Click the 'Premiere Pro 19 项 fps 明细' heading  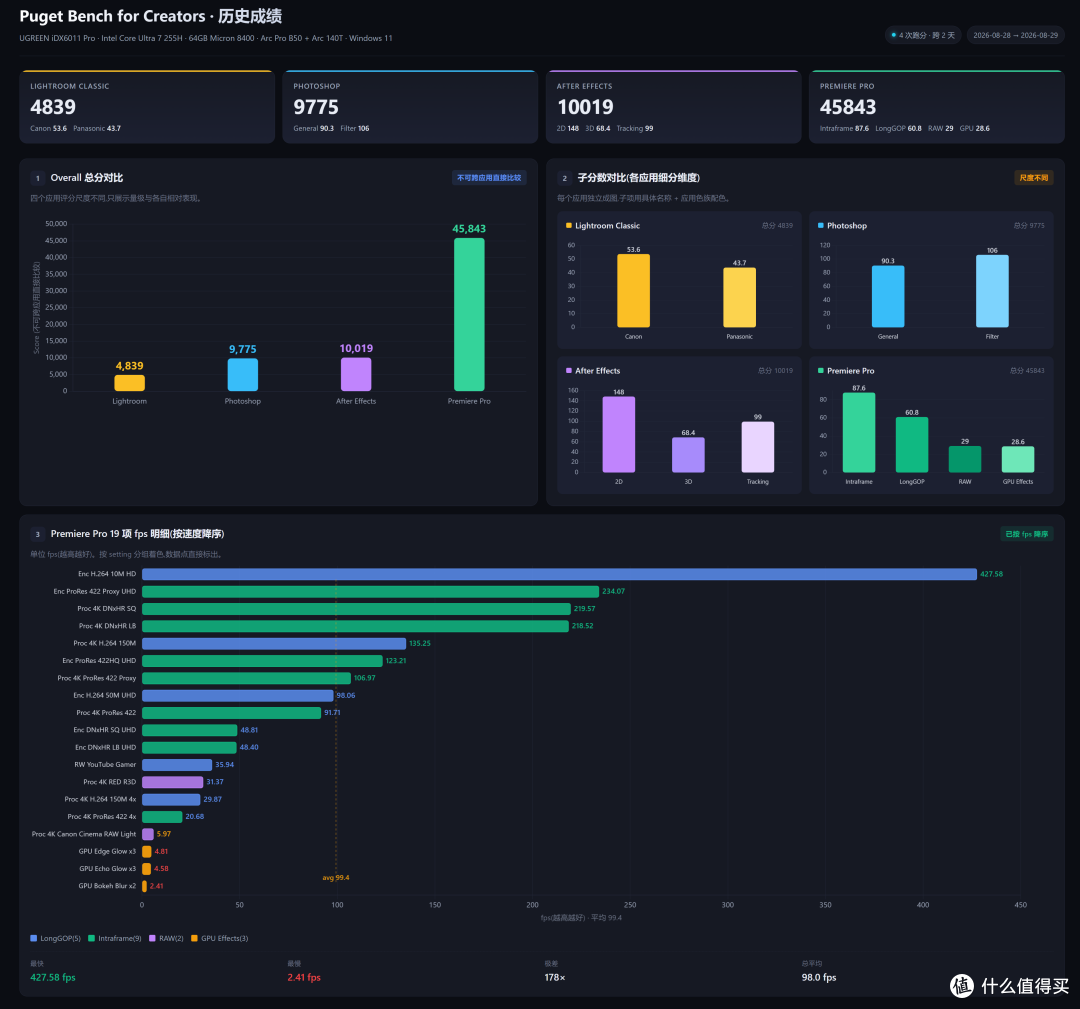tap(137, 534)
